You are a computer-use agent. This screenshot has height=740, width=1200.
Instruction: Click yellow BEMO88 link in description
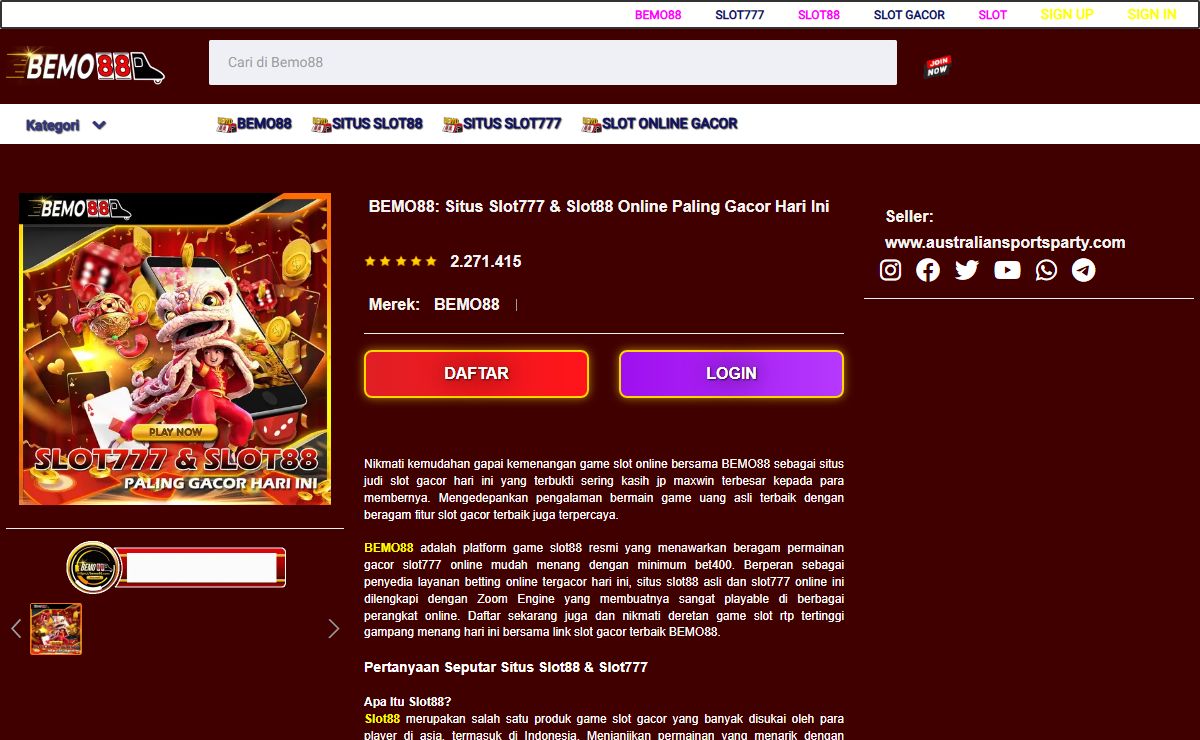pyautogui.click(x=389, y=548)
